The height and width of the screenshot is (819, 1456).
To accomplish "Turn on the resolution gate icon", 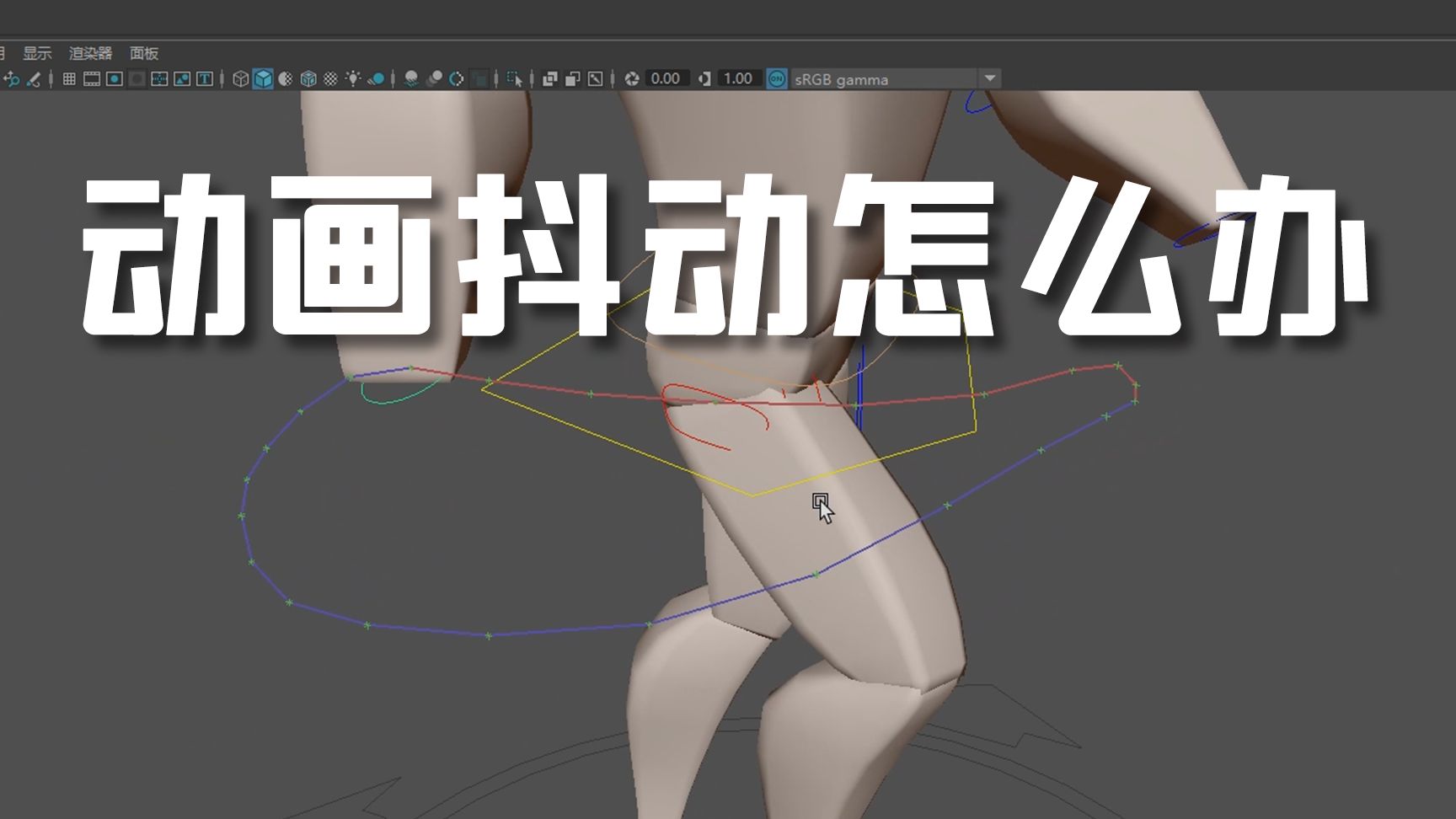I will tap(115, 79).
